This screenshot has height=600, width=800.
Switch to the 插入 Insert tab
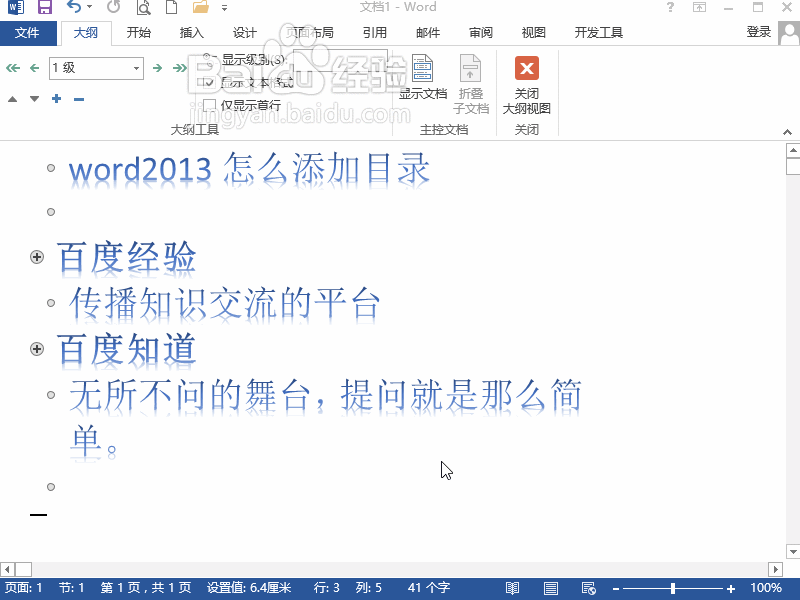pyautogui.click(x=192, y=33)
